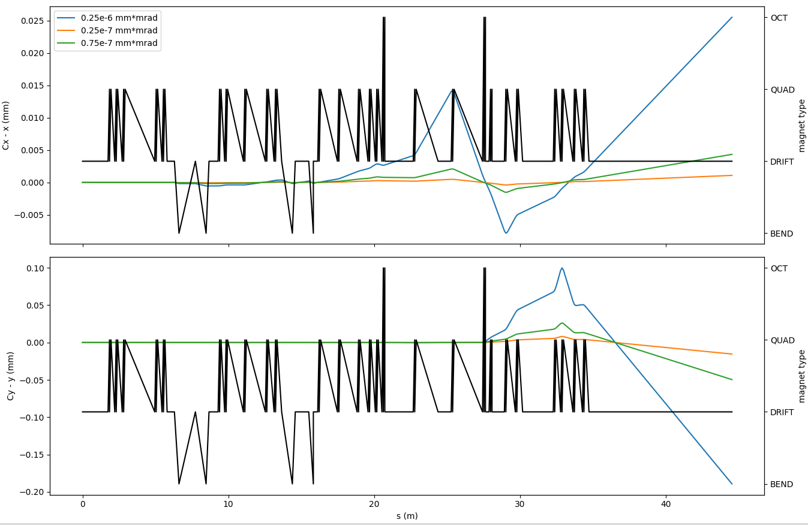Click the 'magnet type' label of the bottom plot

click(801, 376)
